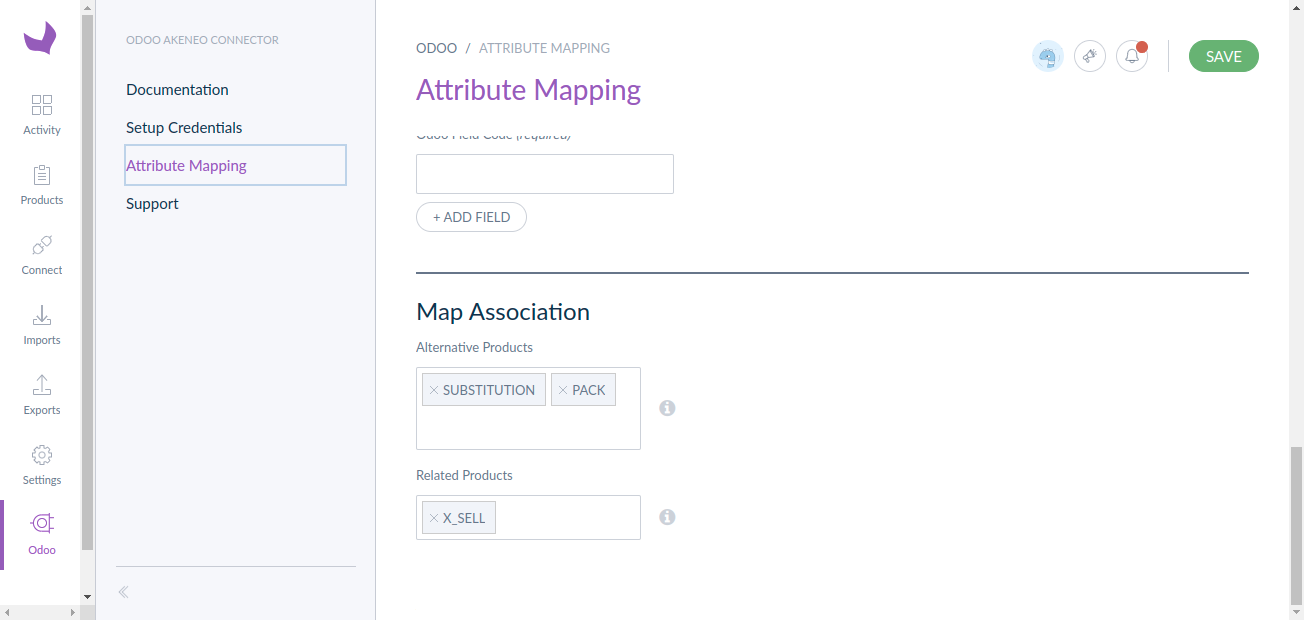Remove the PACK association tag
1304x620 pixels.
(563, 390)
